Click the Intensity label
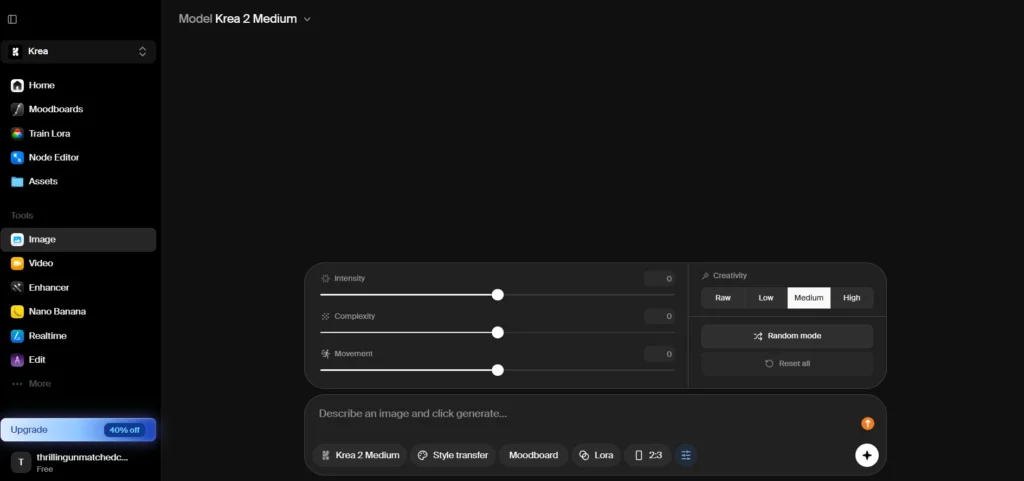The width and height of the screenshot is (1024, 481). pos(349,279)
